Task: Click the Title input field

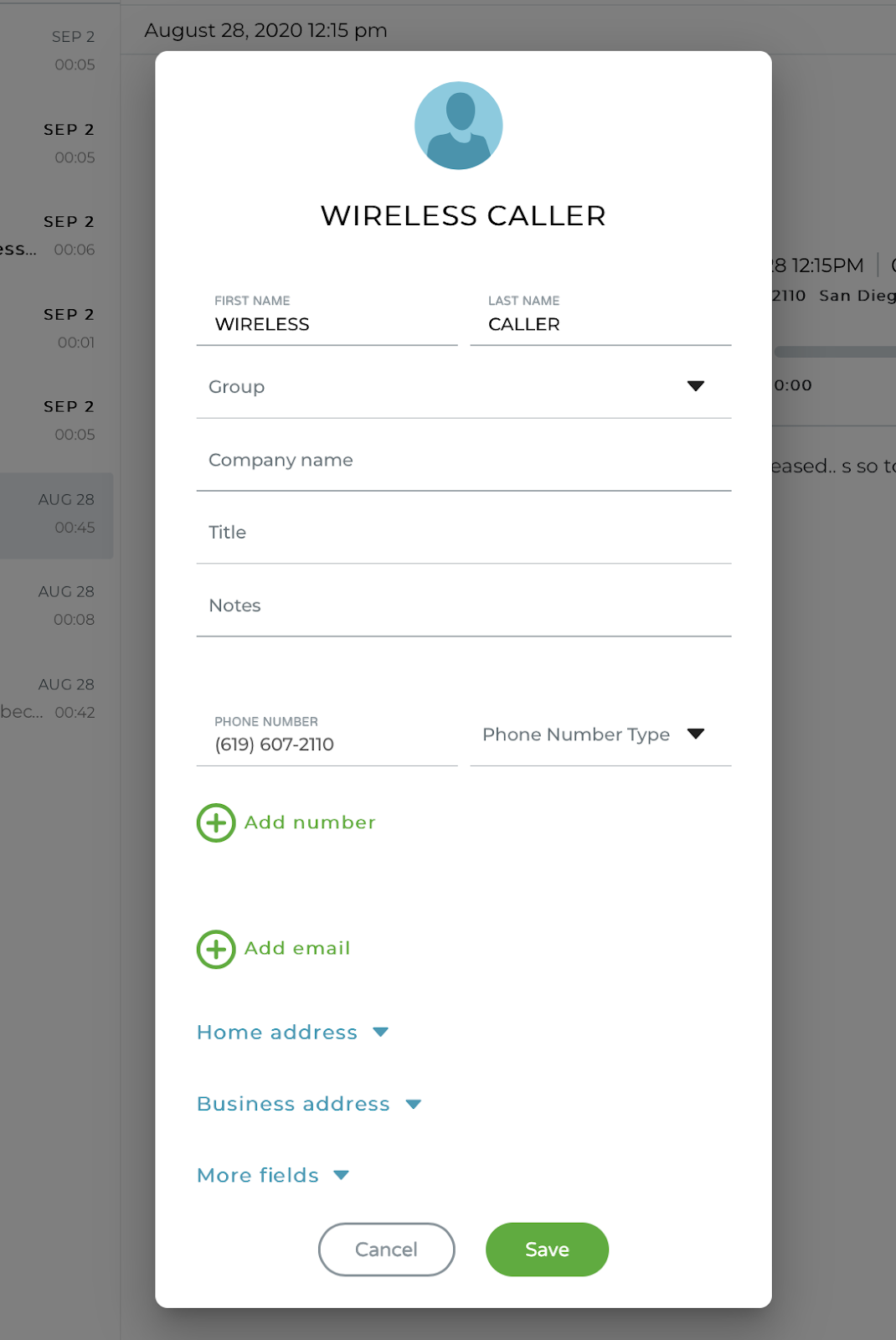Action: pos(464,533)
